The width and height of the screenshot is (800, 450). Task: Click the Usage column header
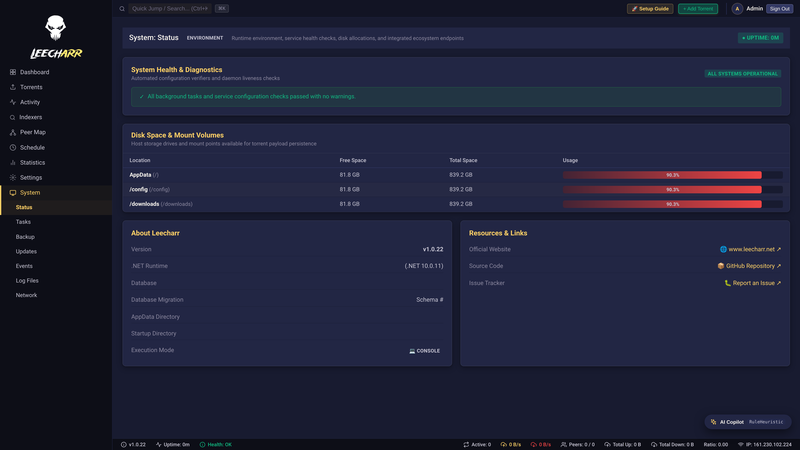point(570,160)
